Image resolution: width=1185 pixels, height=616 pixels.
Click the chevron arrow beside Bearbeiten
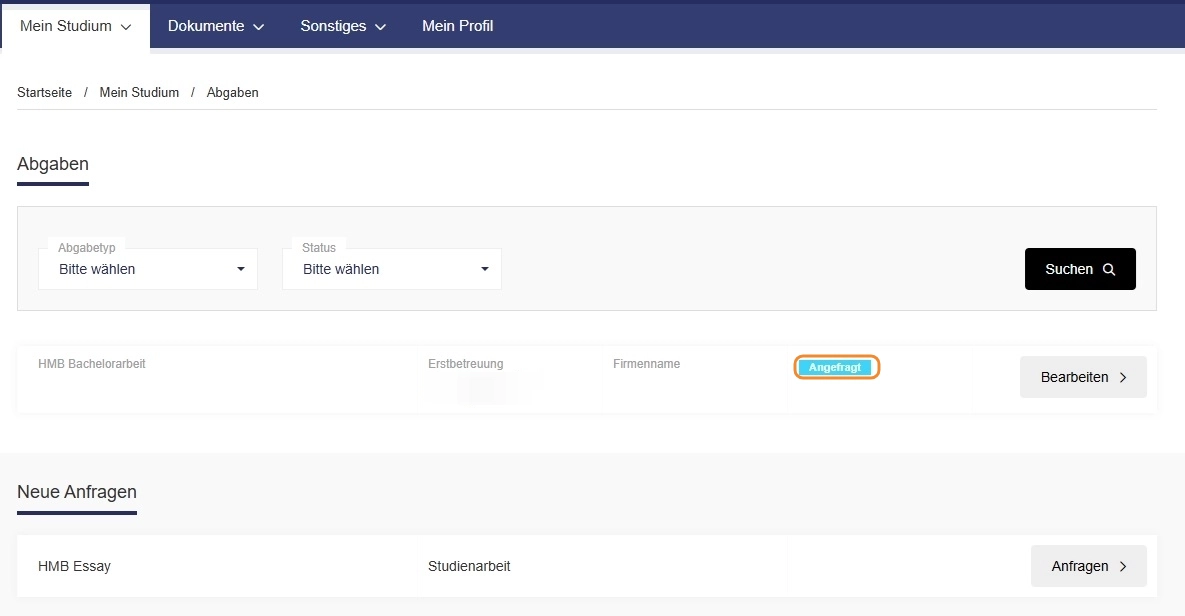(x=1123, y=377)
